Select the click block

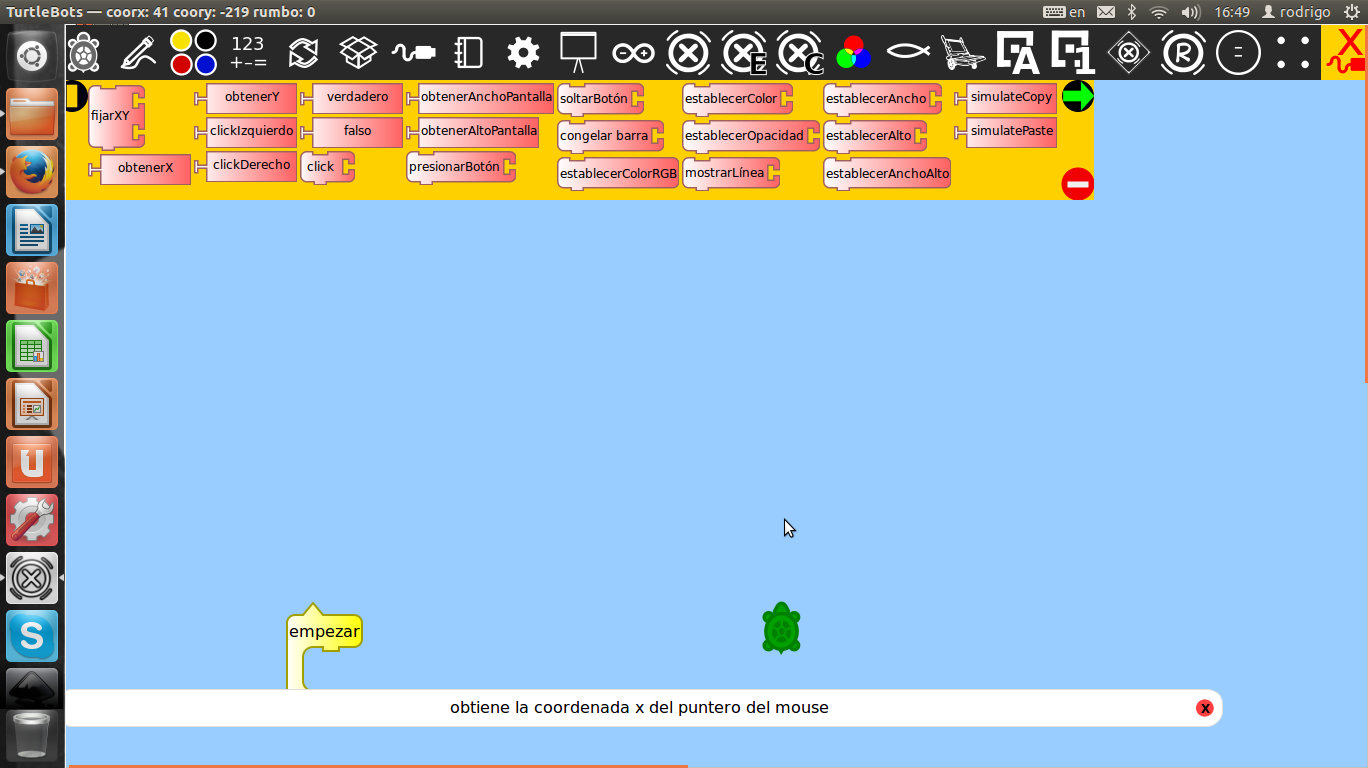tap(327, 167)
